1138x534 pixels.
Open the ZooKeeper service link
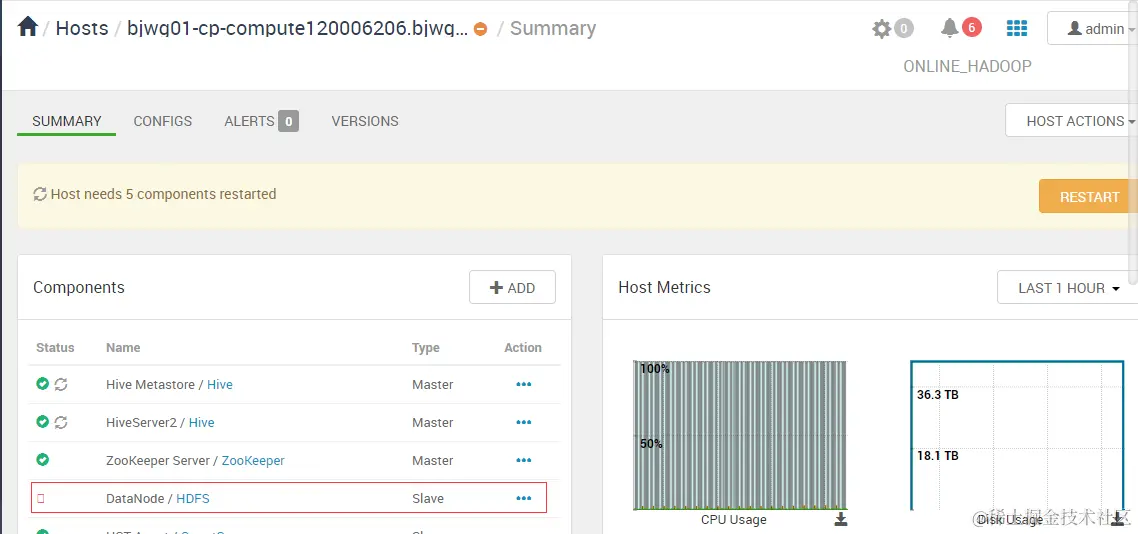click(x=253, y=461)
